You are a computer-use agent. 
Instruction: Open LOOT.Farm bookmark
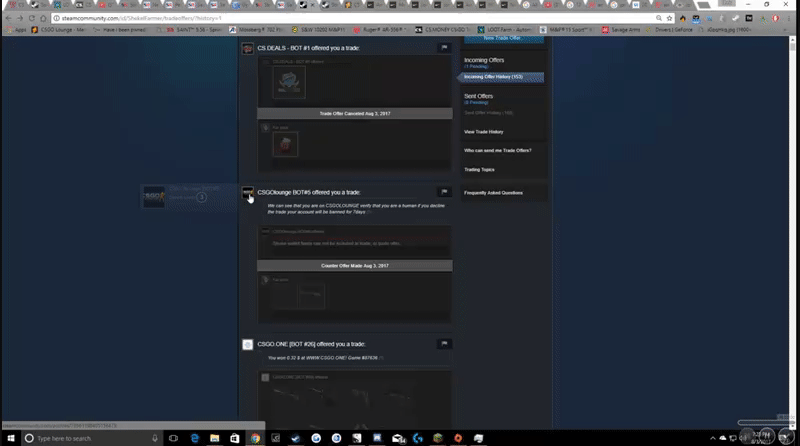504,30
